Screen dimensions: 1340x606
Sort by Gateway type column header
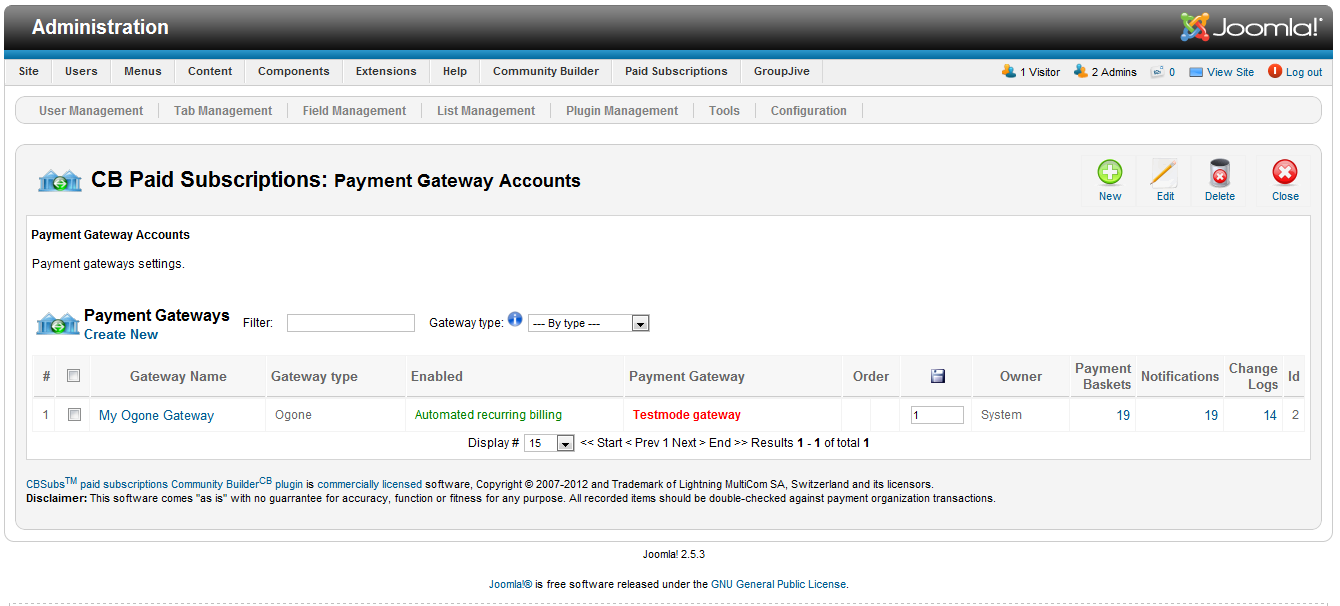314,376
